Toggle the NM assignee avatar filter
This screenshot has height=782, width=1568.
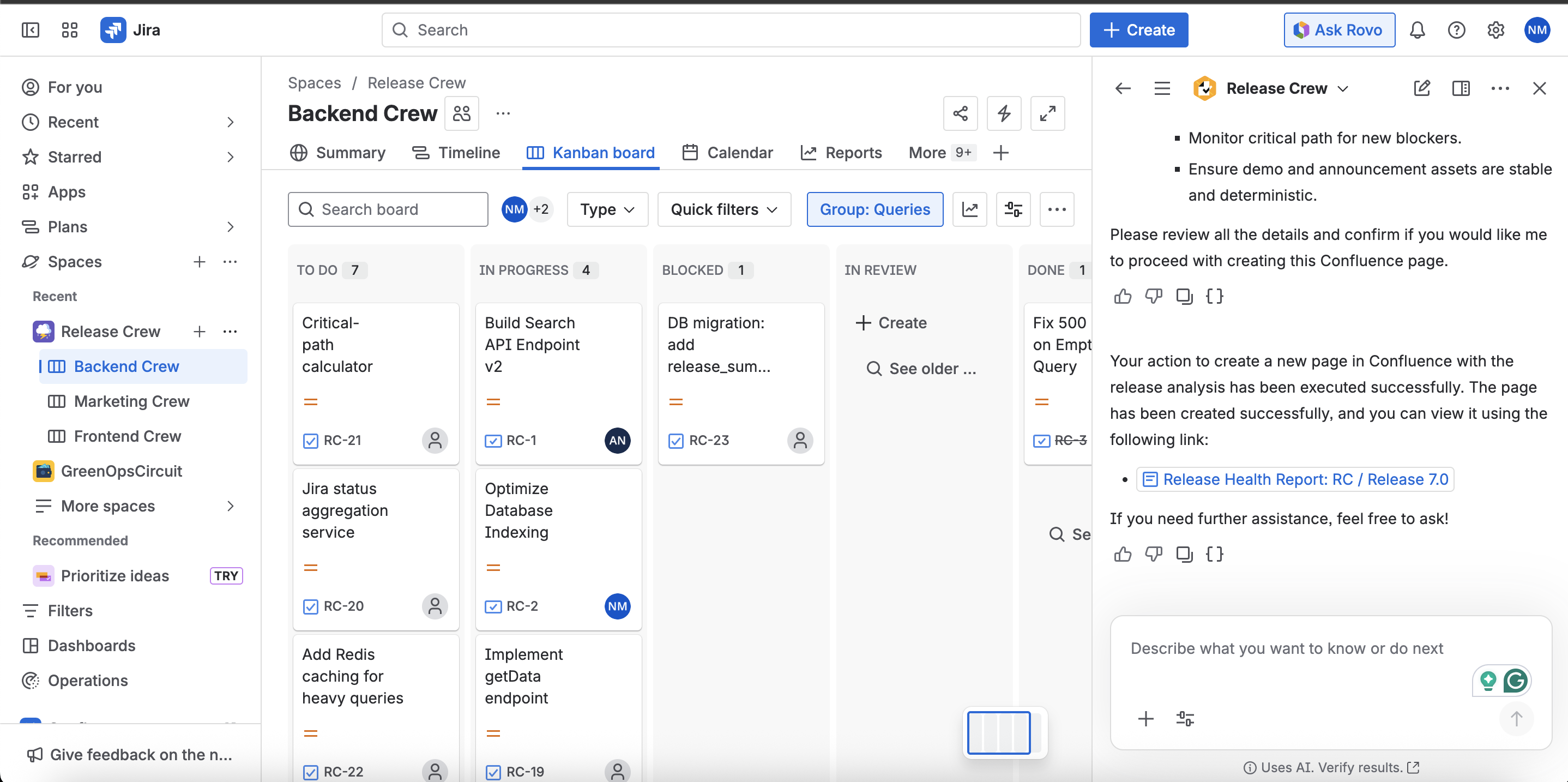pyautogui.click(x=514, y=209)
